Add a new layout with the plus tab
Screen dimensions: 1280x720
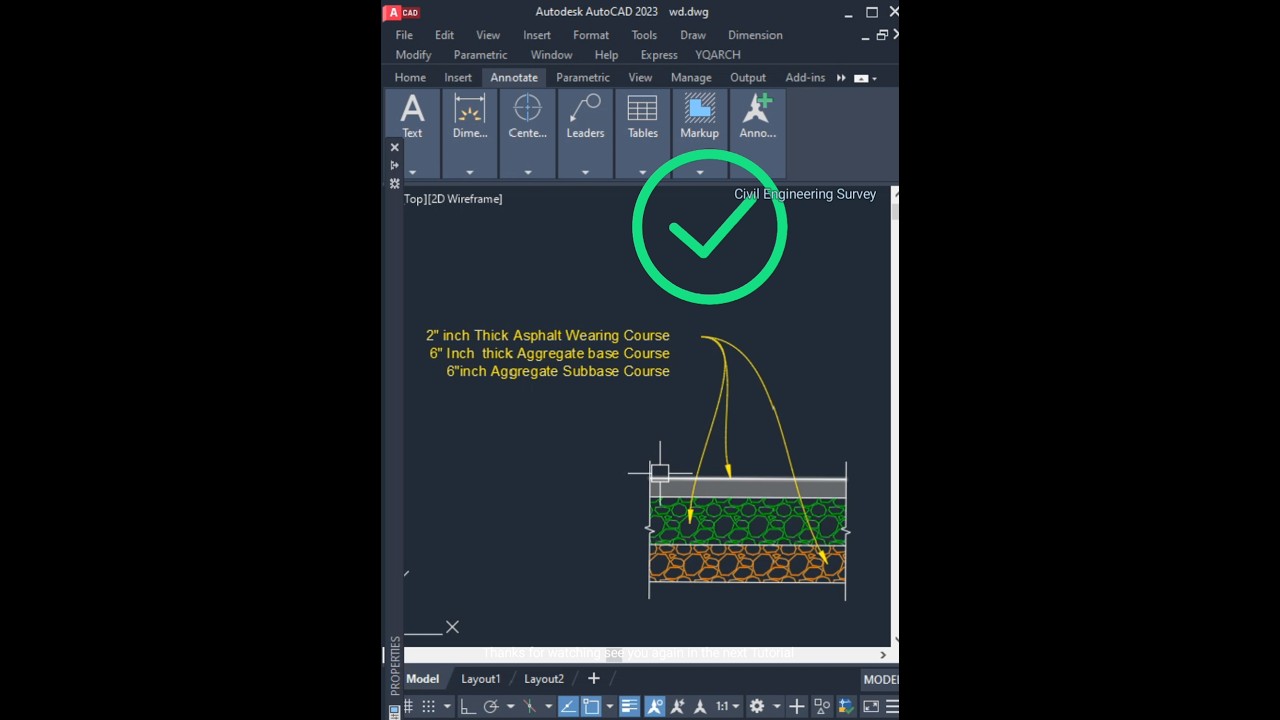point(593,678)
